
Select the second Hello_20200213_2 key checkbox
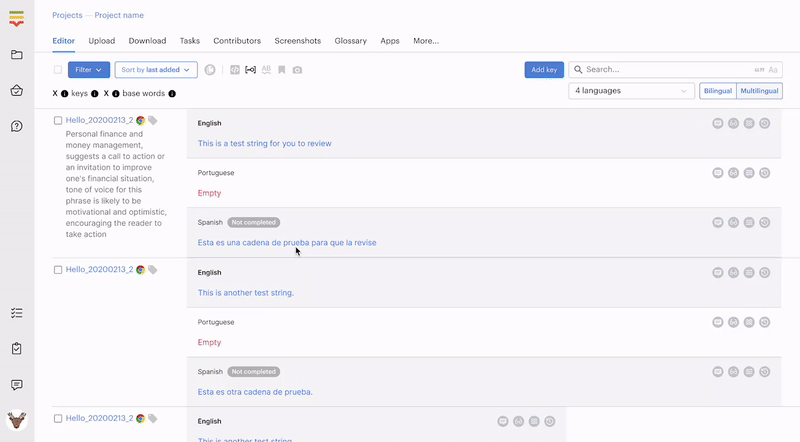pos(58,270)
